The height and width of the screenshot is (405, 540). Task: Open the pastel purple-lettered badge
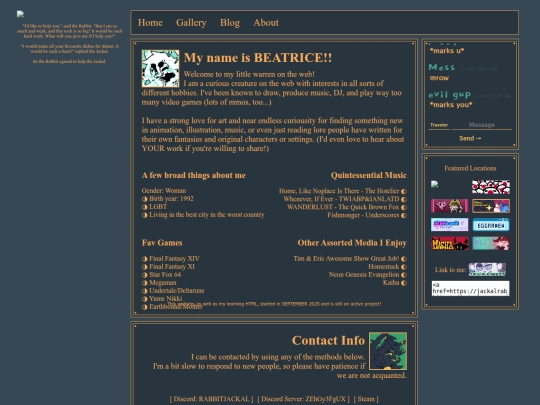point(449,225)
